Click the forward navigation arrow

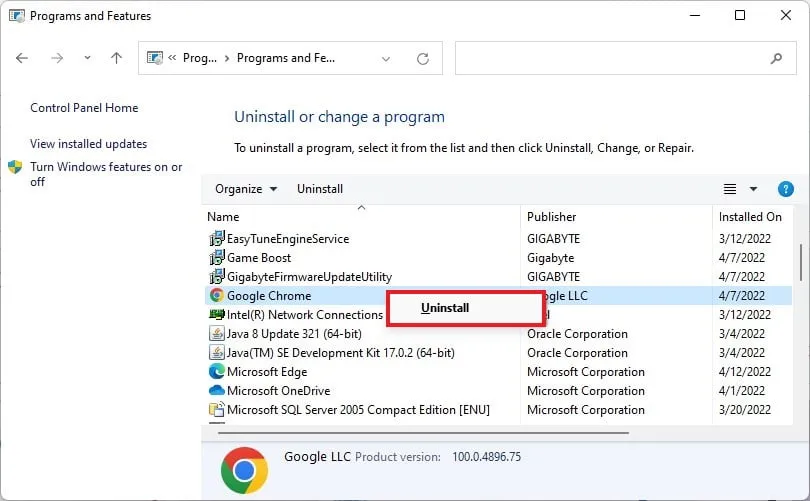point(57,58)
